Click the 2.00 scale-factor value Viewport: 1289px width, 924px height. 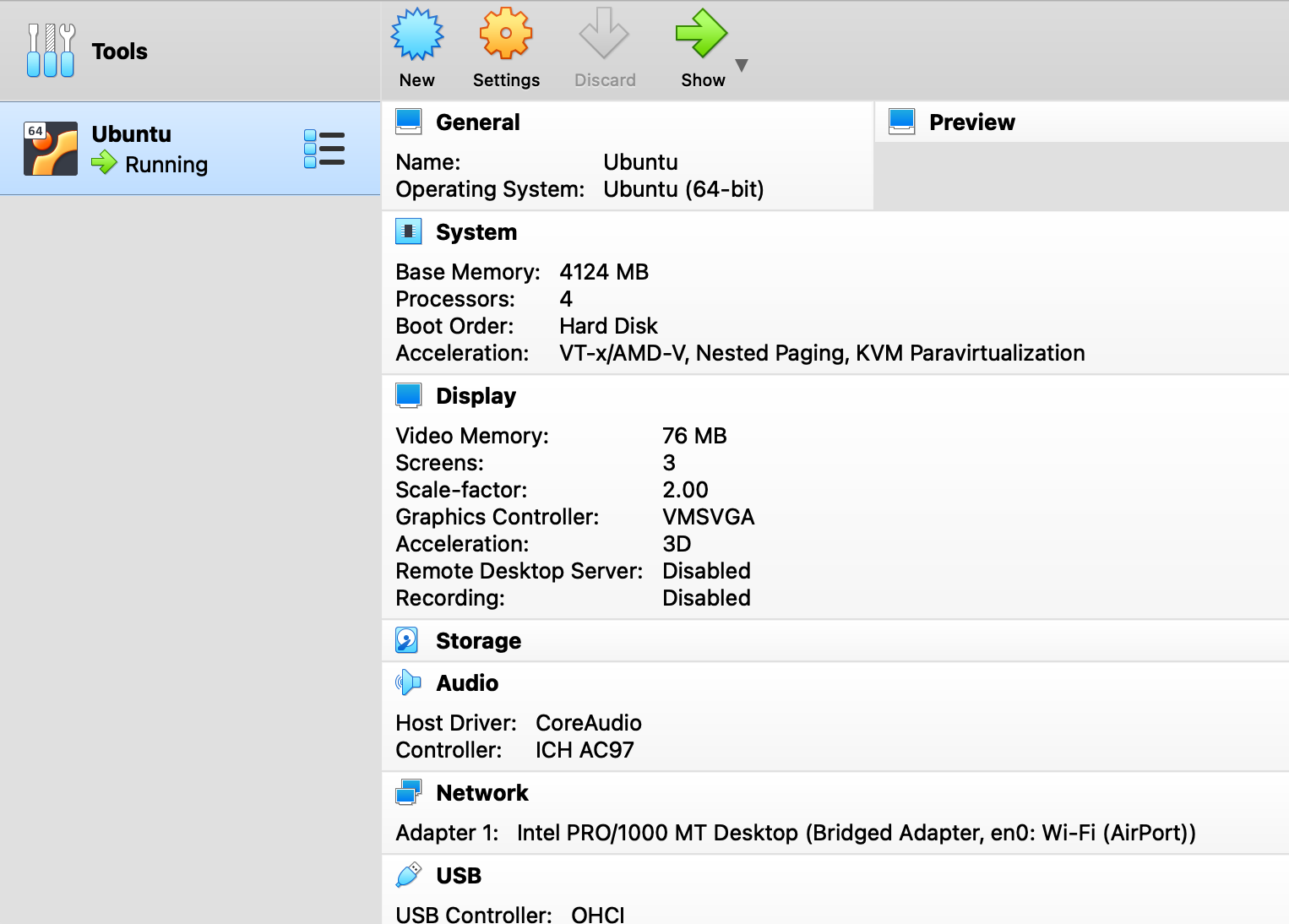click(x=685, y=490)
